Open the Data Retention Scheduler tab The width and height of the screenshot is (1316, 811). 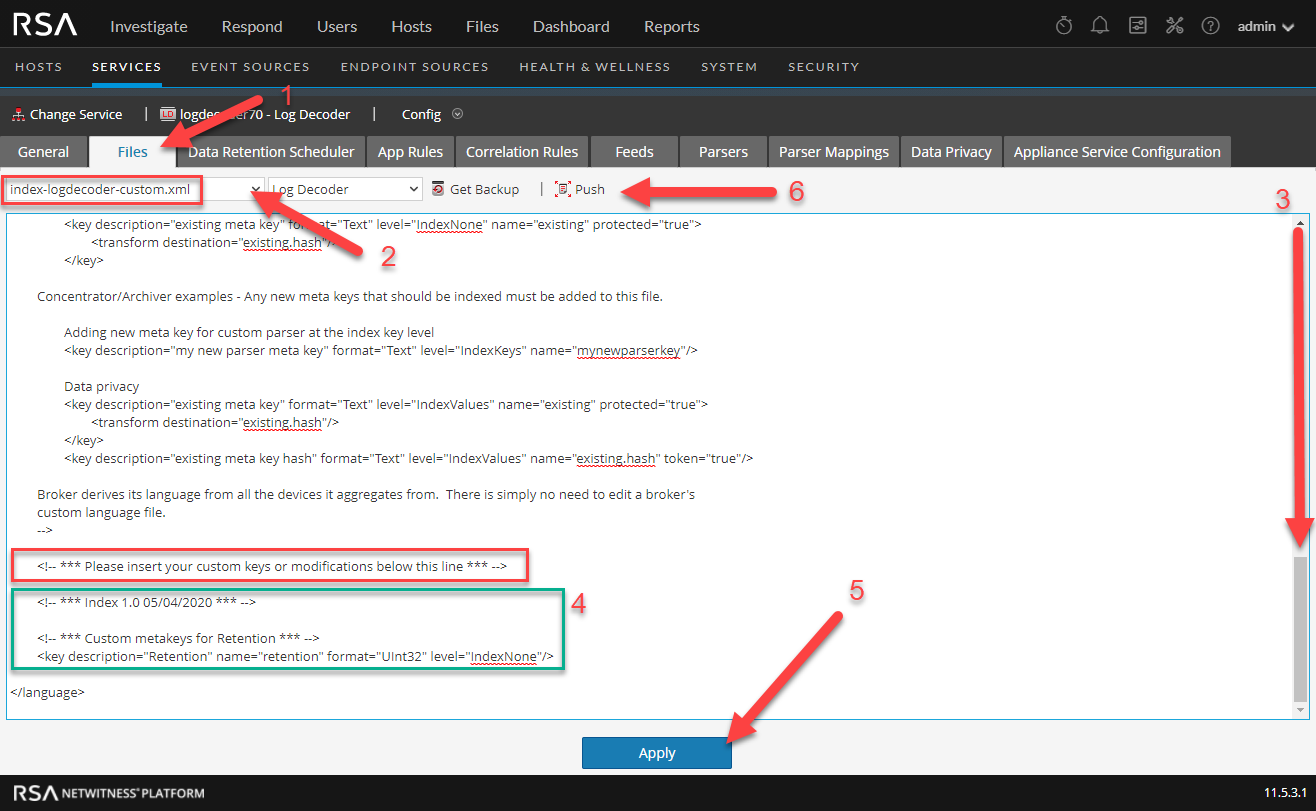pos(271,152)
